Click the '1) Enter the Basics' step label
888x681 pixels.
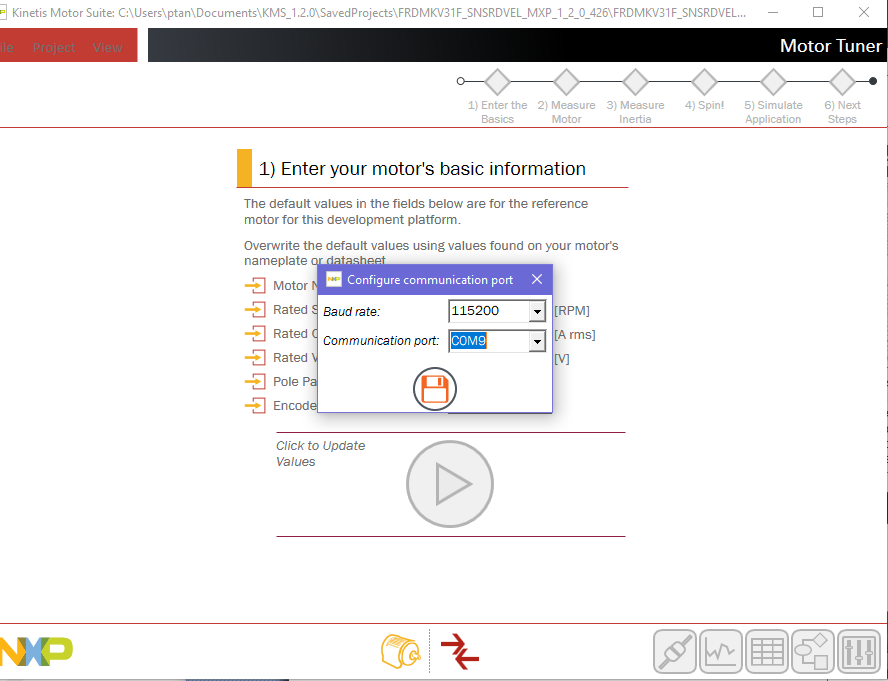pyautogui.click(x=497, y=112)
